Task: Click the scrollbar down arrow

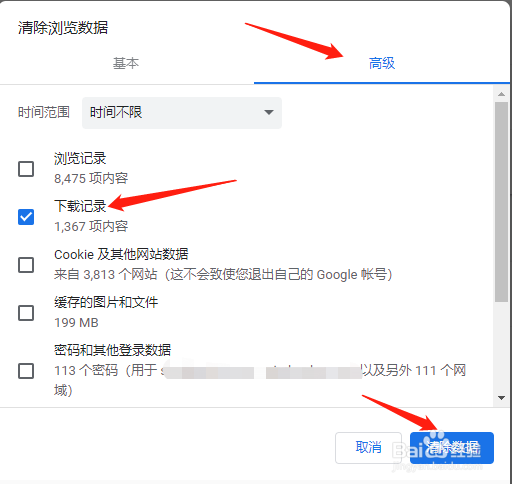Action: (x=501, y=398)
